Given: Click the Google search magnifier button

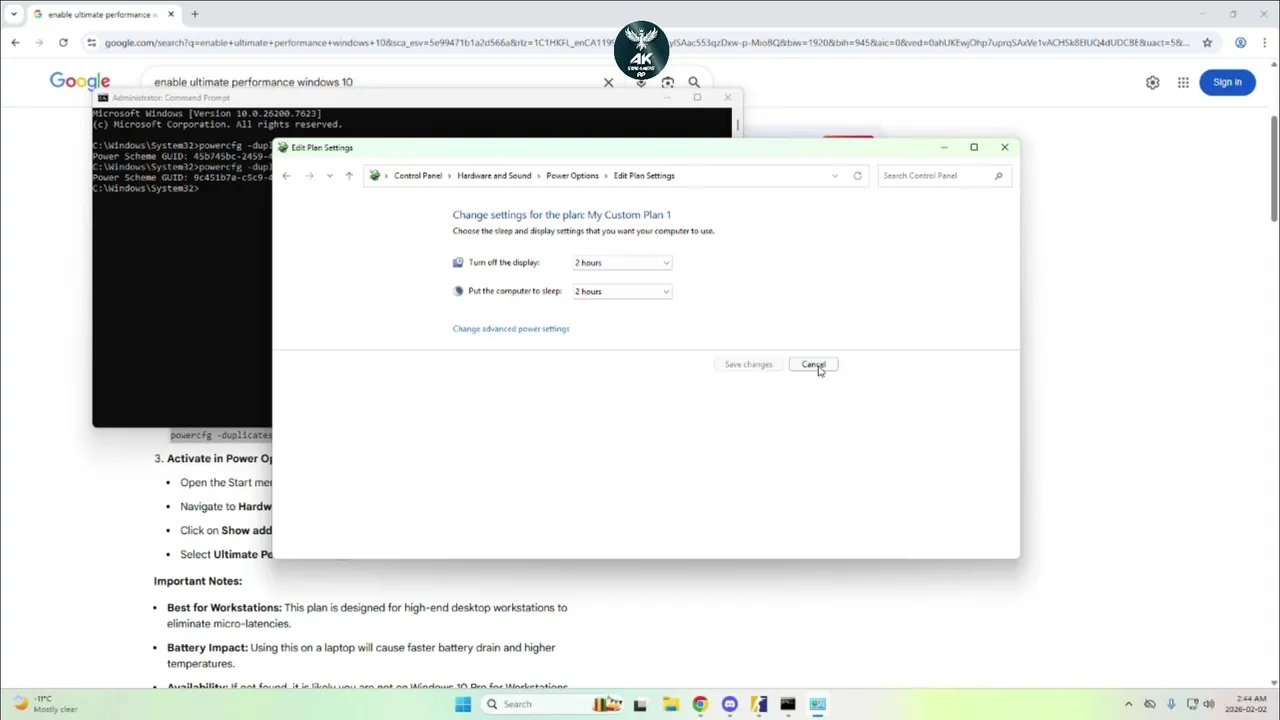Looking at the screenshot, I should (x=694, y=82).
